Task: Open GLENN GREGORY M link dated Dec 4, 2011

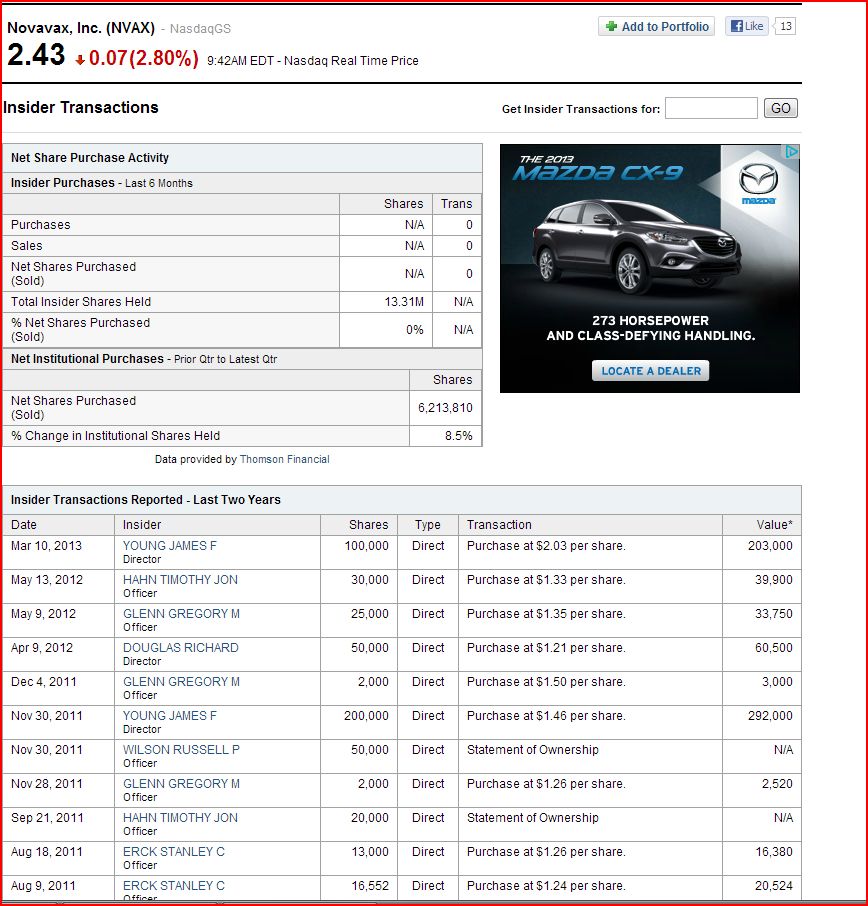Action: pyautogui.click(x=181, y=682)
